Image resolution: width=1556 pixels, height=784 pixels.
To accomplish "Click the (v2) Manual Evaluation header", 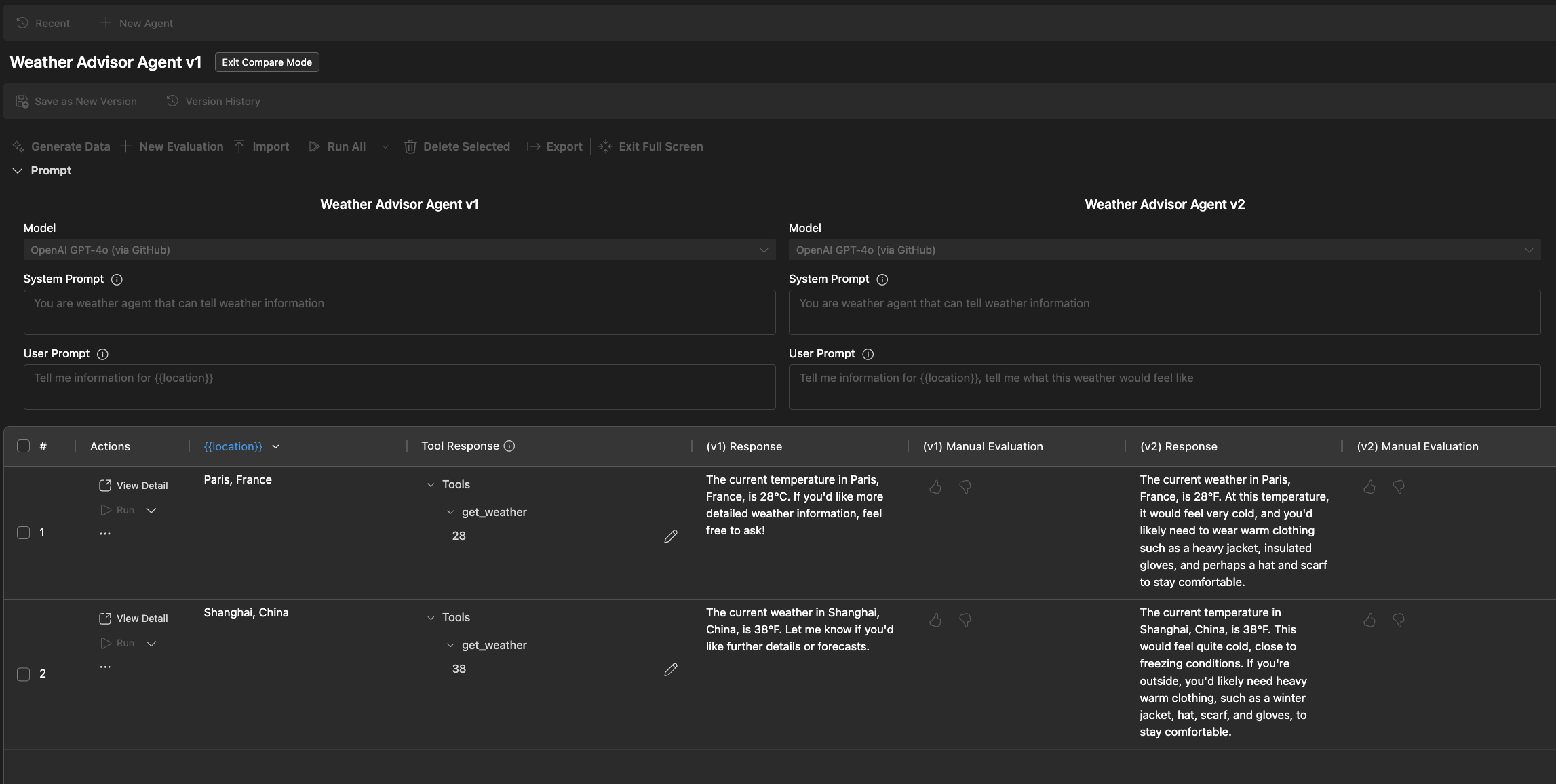I will [x=1418, y=446].
